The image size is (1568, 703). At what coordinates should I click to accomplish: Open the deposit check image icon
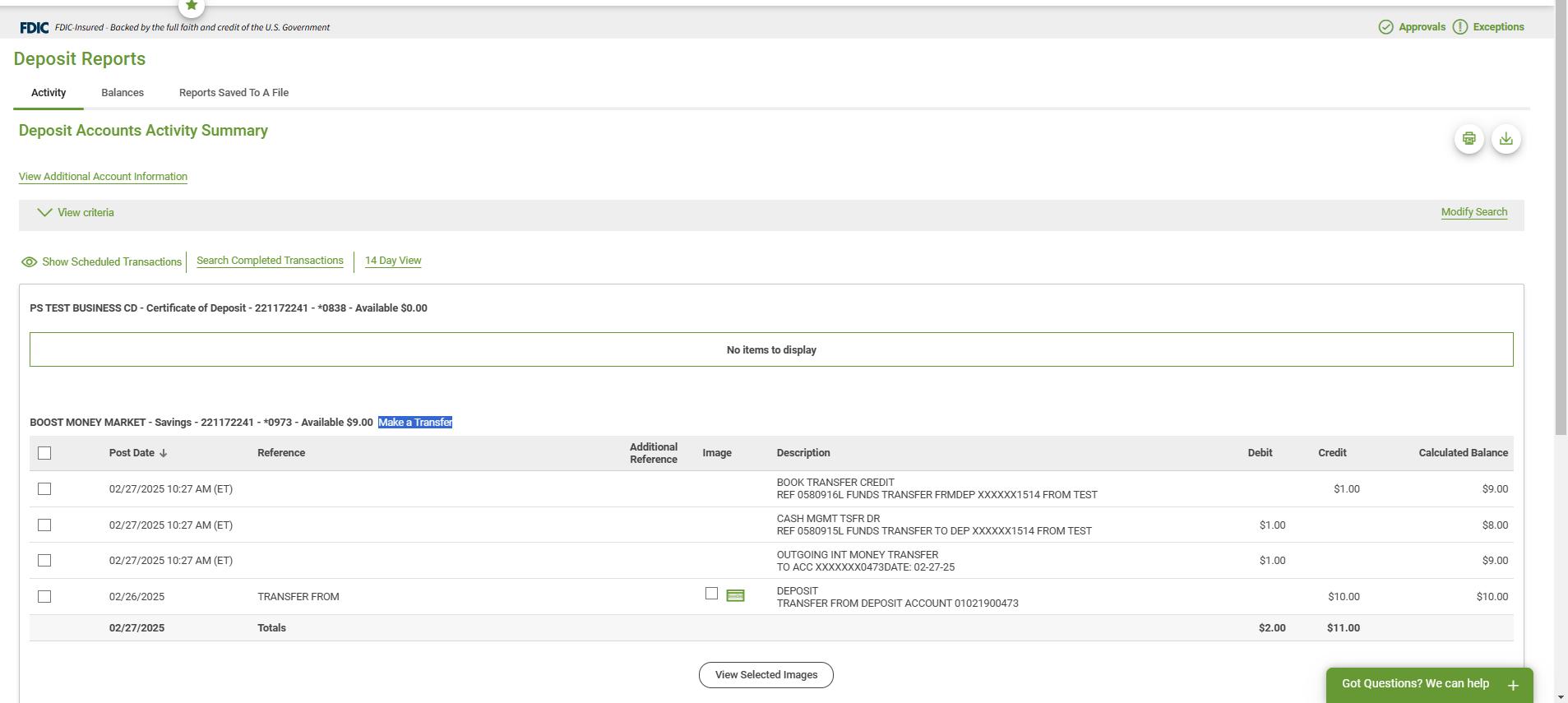pyautogui.click(x=735, y=596)
